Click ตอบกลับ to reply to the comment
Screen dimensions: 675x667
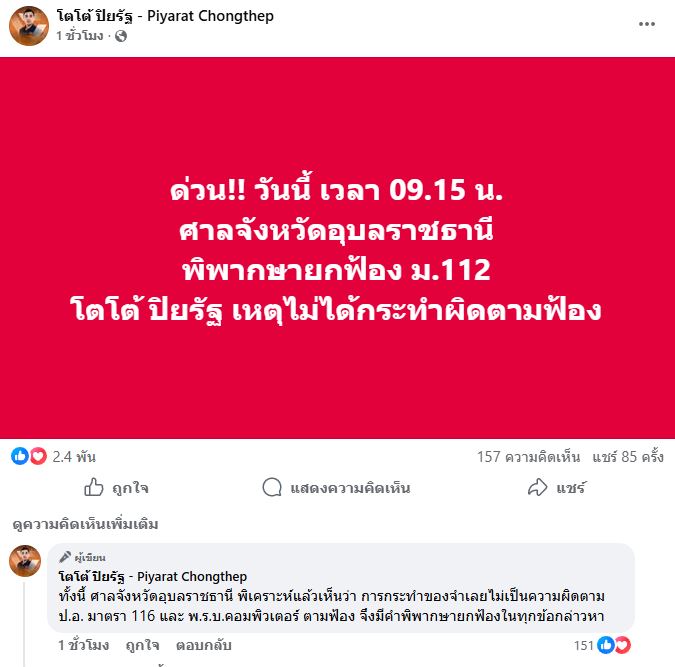coord(204,645)
